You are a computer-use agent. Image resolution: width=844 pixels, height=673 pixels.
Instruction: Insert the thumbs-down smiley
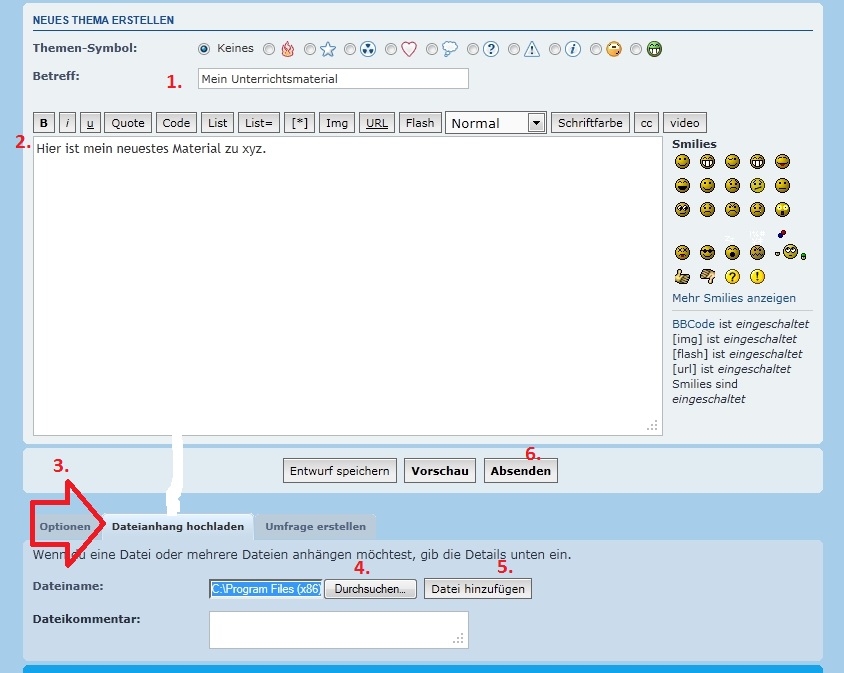click(707, 277)
